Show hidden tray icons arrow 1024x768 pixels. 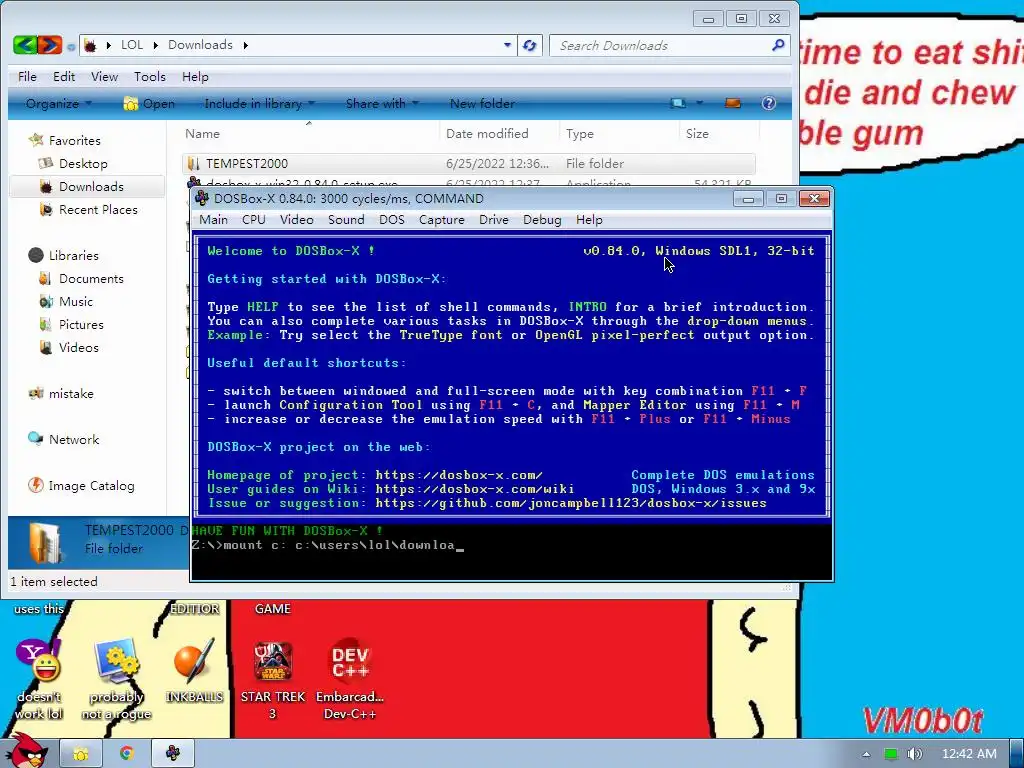pyautogui.click(x=866, y=754)
